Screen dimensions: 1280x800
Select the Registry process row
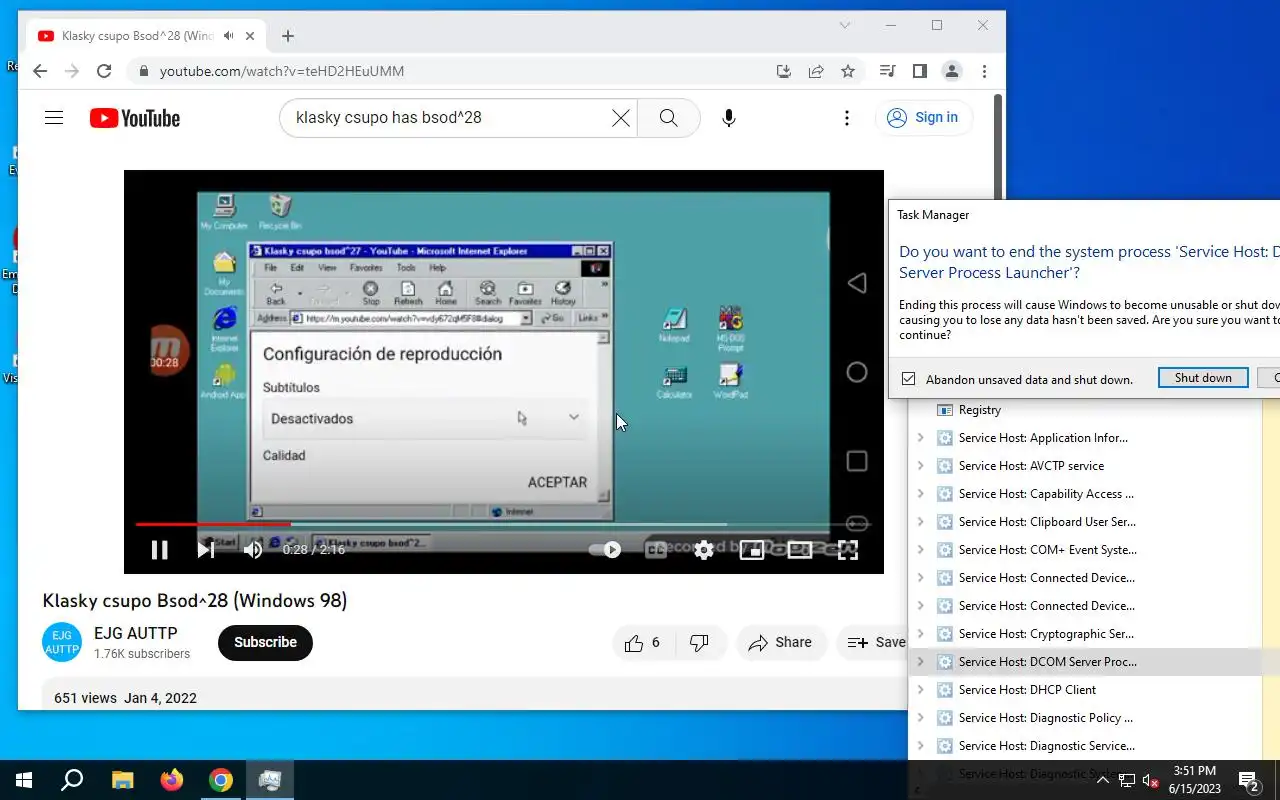[x=1085, y=410]
